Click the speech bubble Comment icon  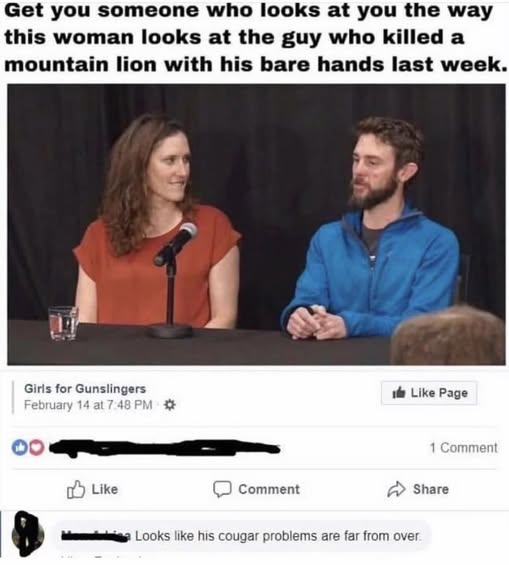coord(222,489)
